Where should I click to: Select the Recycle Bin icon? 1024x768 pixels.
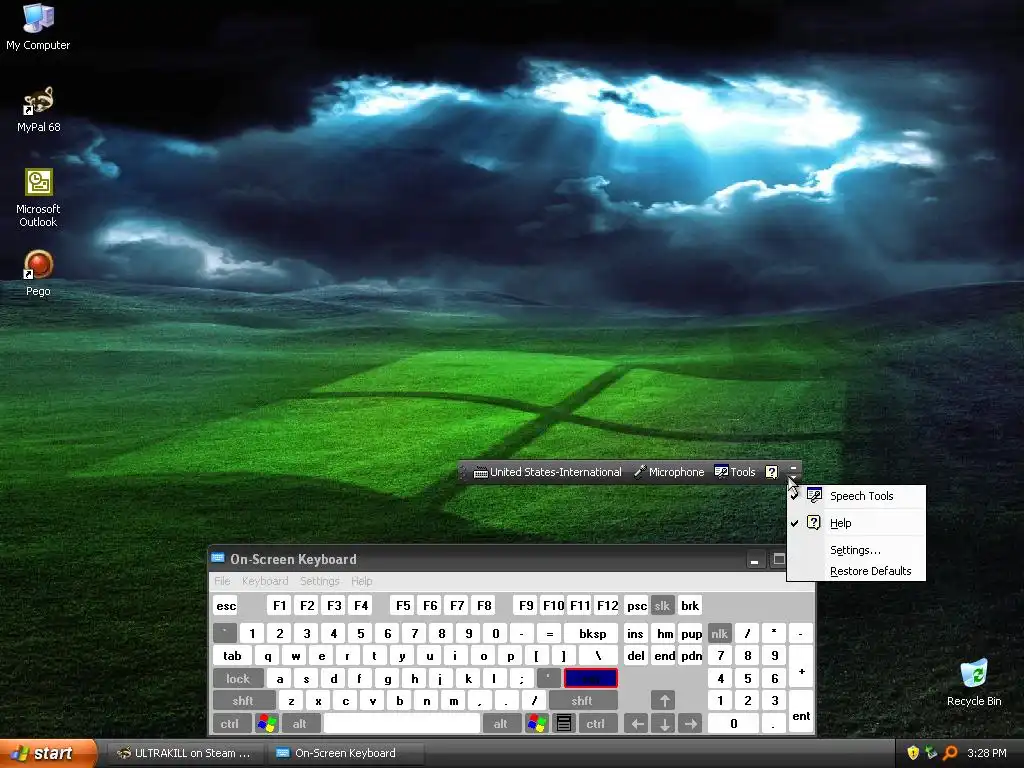974,683
